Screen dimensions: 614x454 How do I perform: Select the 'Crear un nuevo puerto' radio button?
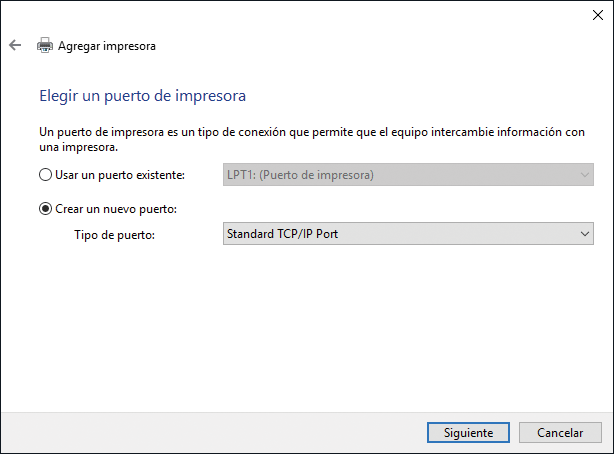44,208
